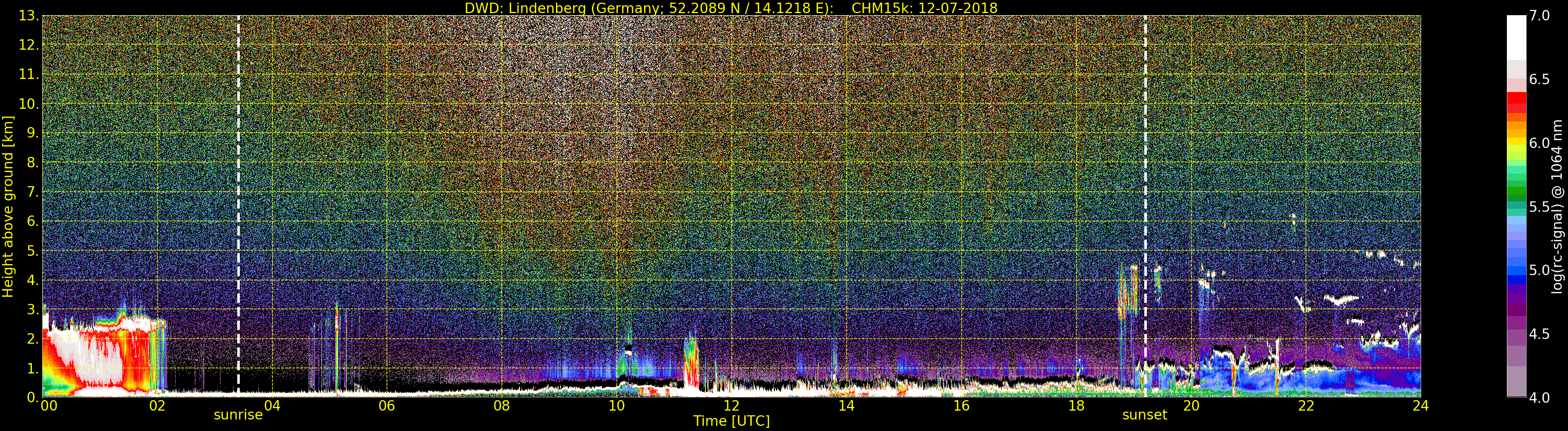The height and width of the screenshot is (431, 1568).
Task: Select the white top segment of the colorbar
Action: [1516, 38]
